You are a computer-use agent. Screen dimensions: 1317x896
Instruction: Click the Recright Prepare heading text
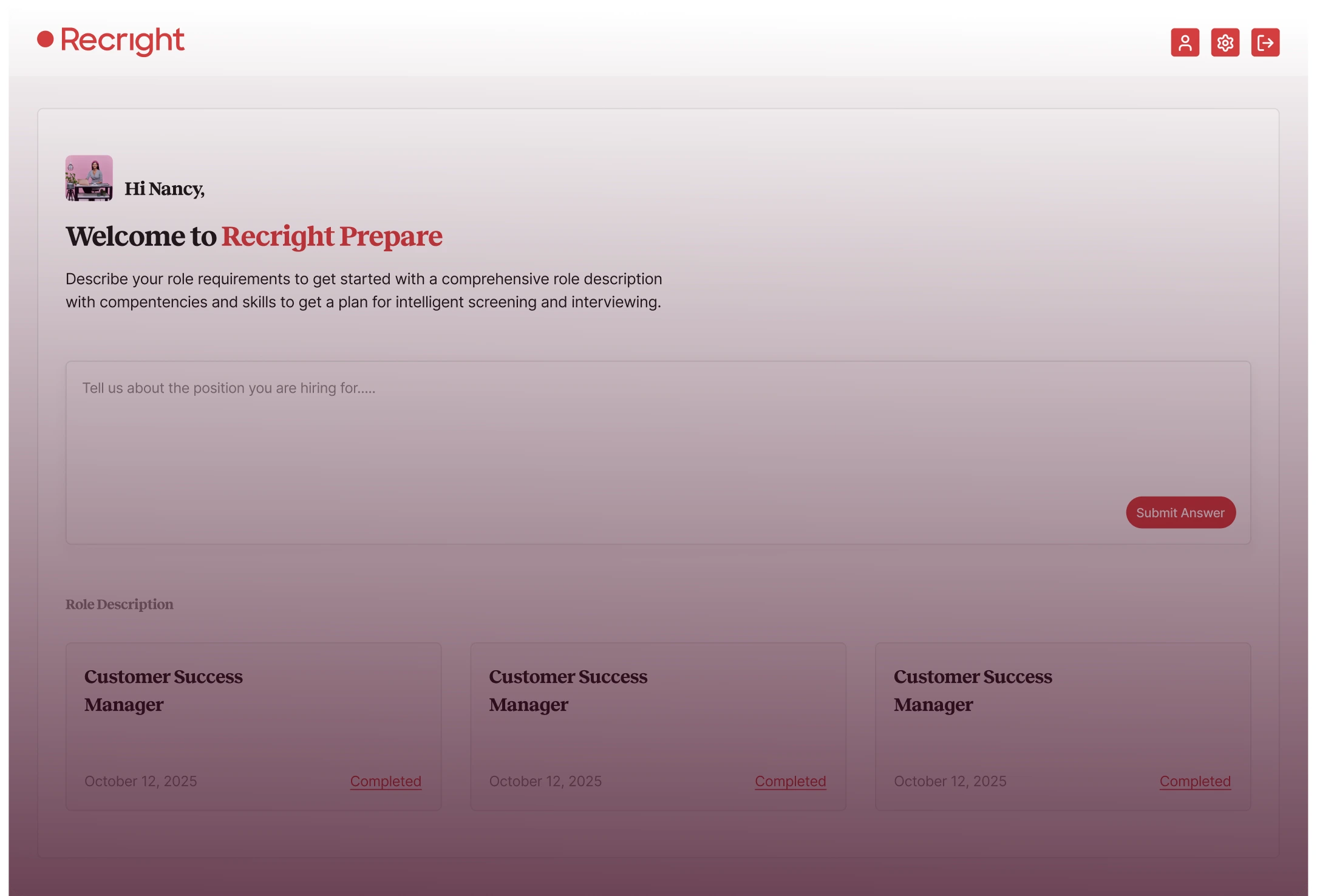point(332,236)
